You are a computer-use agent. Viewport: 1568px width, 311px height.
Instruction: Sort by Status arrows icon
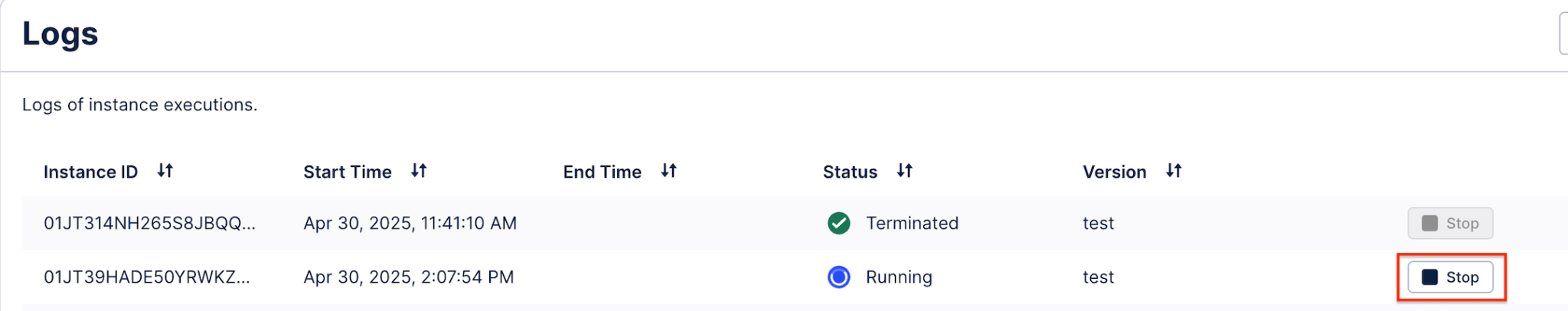[905, 171]
